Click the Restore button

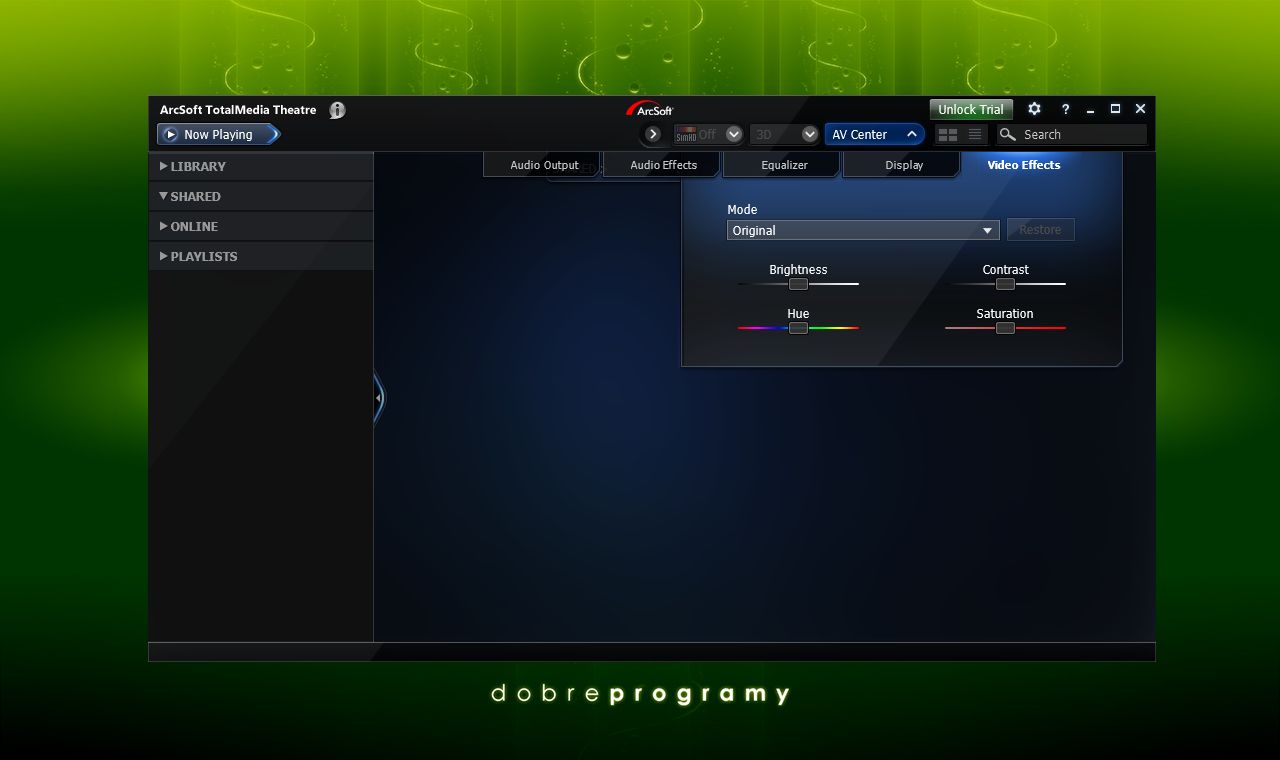(1040, 230)
